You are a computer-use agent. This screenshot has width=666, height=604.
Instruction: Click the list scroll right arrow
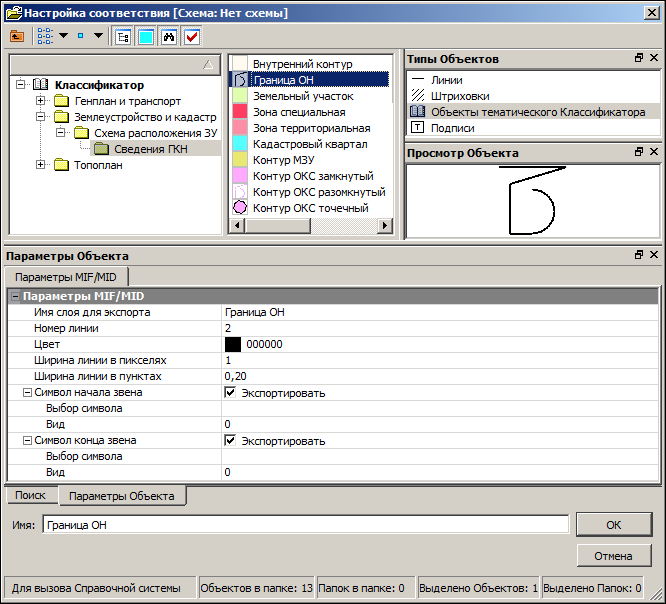point(385,226)
